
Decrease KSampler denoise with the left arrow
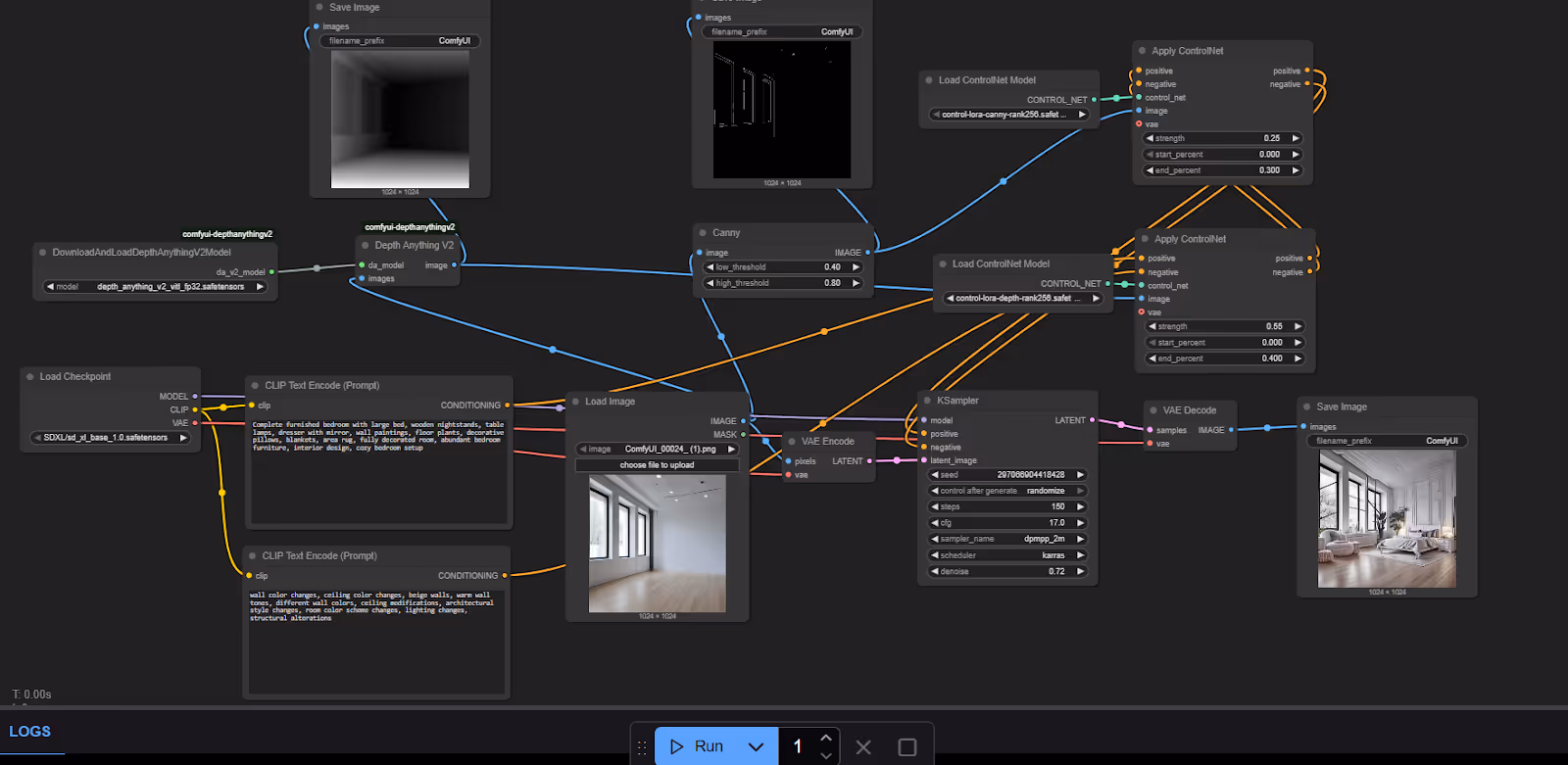pos(935,572)
